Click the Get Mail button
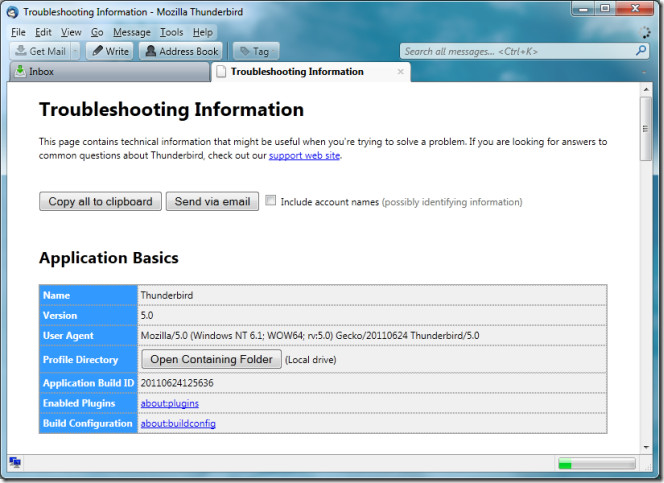Viewport: 664px width, 483px height. coord(41,51)
